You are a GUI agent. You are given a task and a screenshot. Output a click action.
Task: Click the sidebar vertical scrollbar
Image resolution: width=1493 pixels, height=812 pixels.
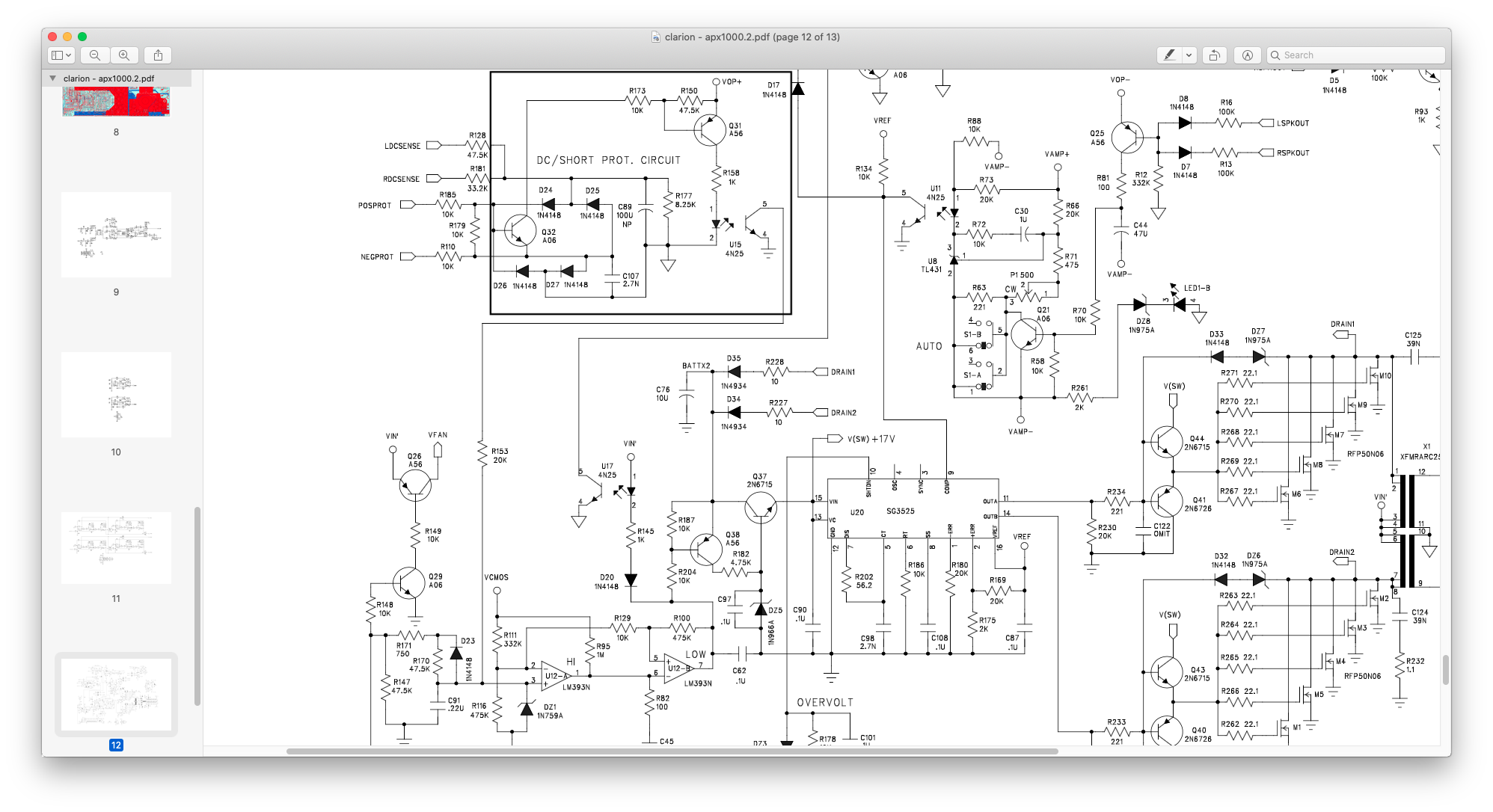click(197, 606)
